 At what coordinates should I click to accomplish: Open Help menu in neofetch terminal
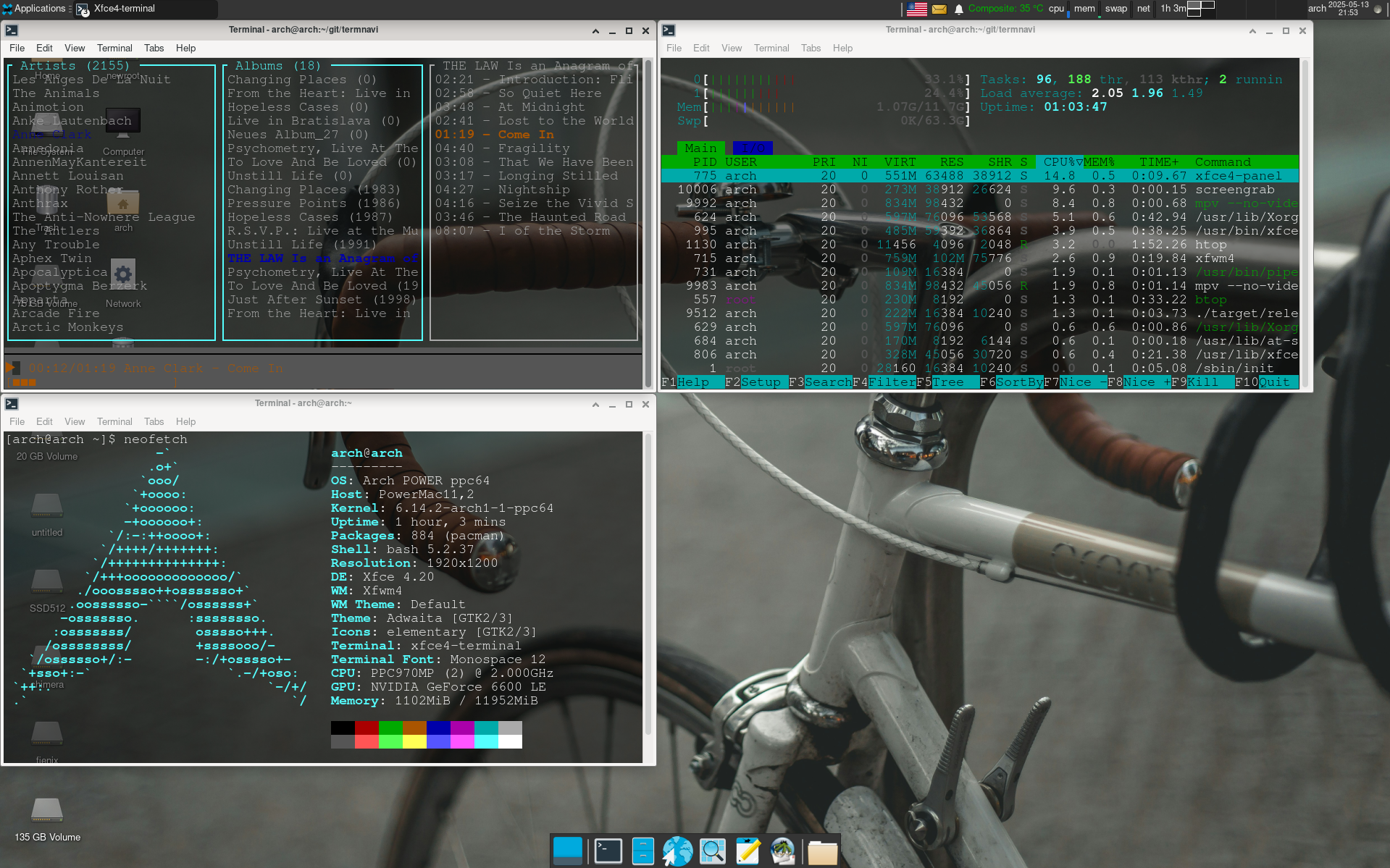(x=185, y=421)
